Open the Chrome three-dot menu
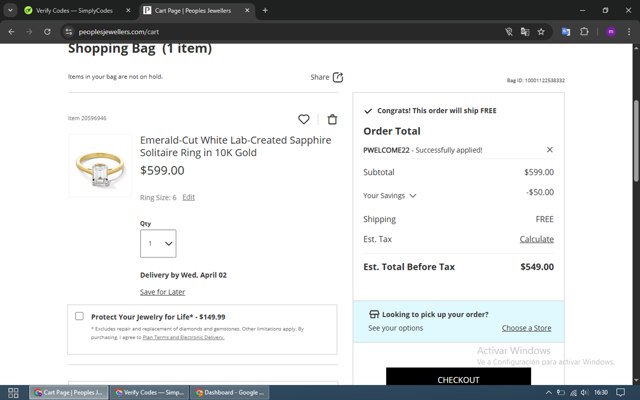The height and width of the screenshot is (400, 640). pyautogui.click(x=629, y=32)
